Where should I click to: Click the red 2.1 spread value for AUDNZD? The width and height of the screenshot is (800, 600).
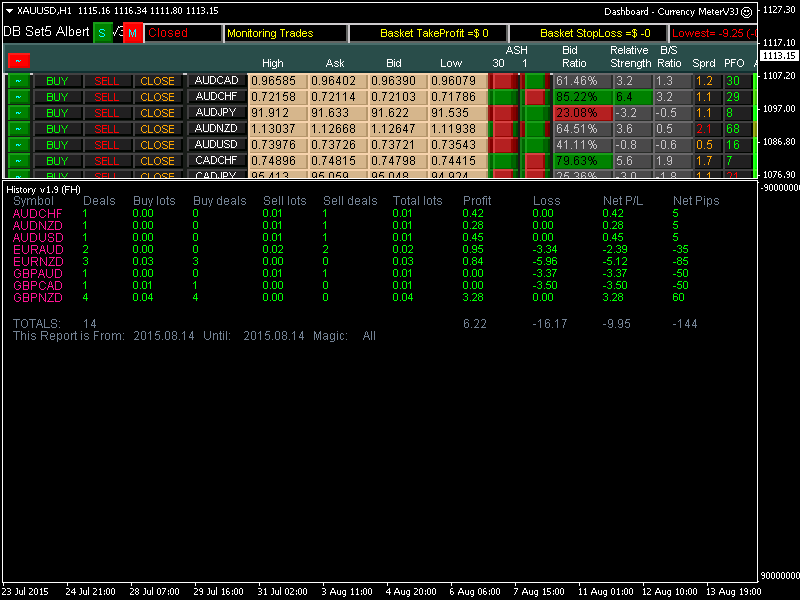707,129
